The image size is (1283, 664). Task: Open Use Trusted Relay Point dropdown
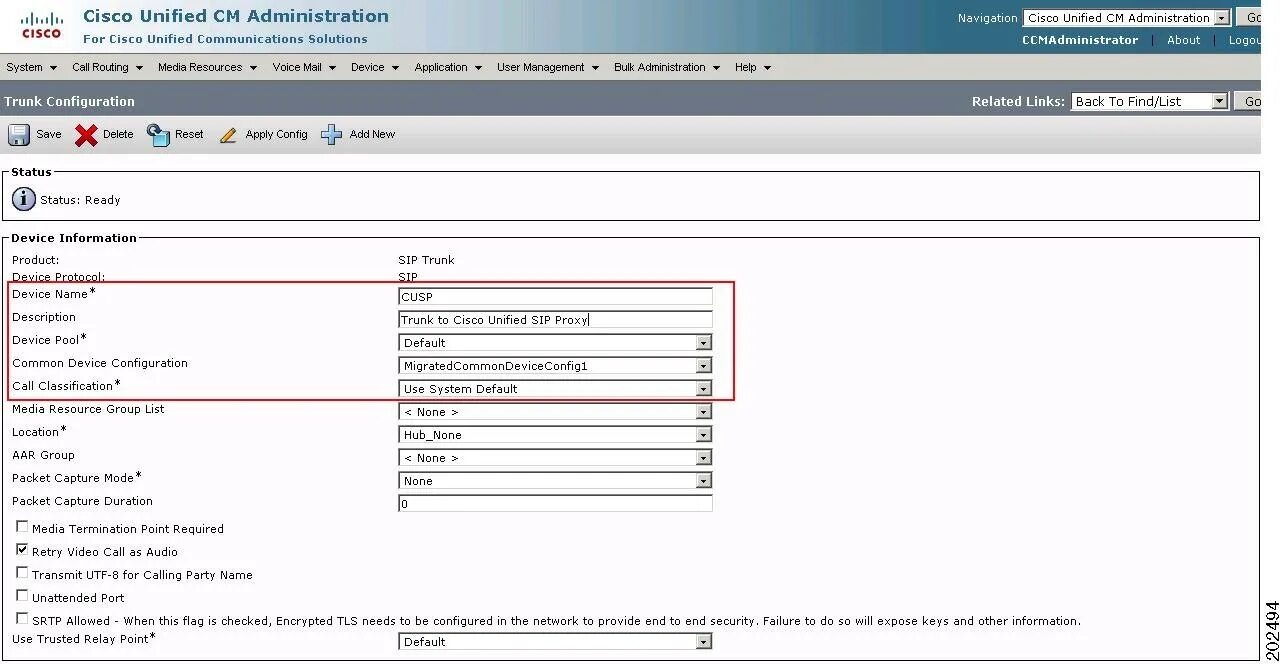[x=555, y=641]
